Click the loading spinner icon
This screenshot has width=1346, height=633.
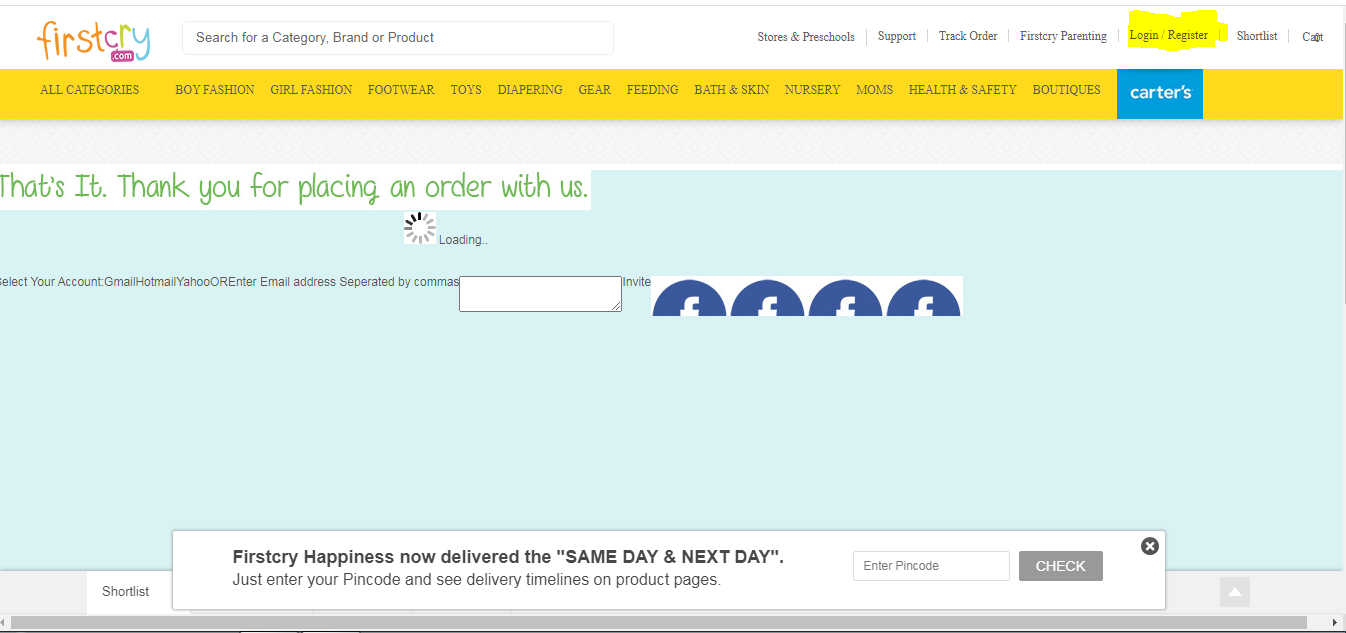click(x=420, y=228)
